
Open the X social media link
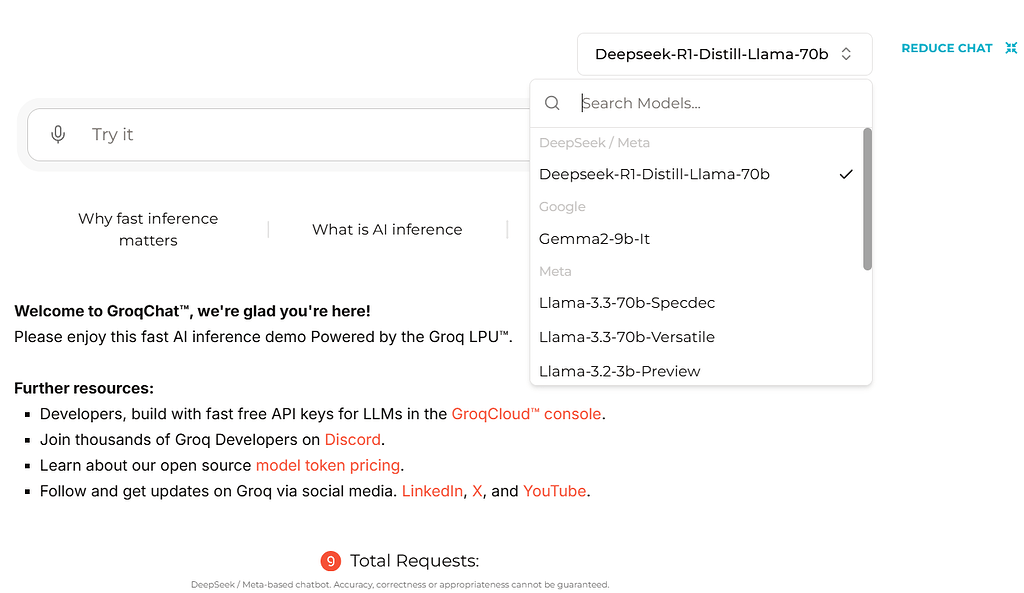pos(477,491)
